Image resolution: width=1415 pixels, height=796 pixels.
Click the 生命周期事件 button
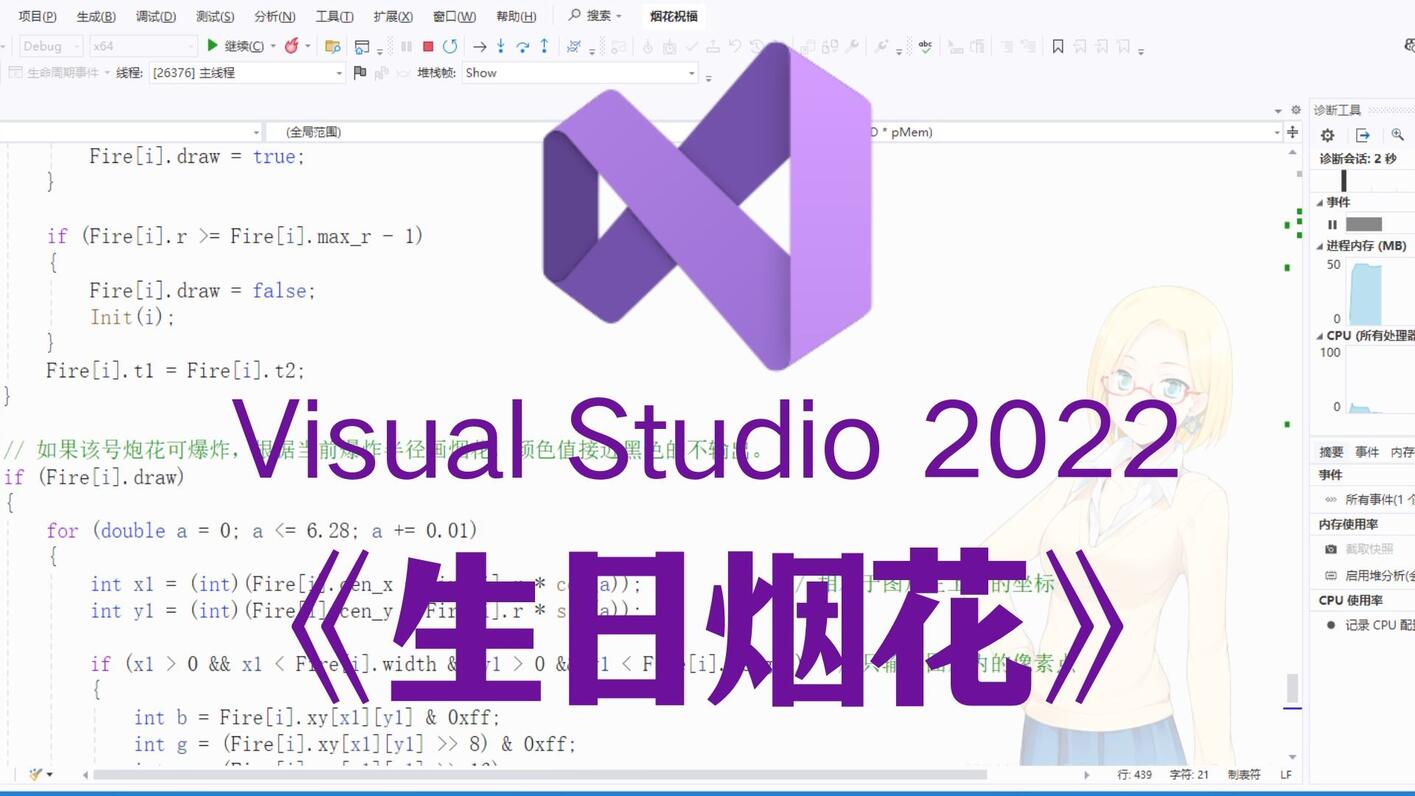click(59, 73)
